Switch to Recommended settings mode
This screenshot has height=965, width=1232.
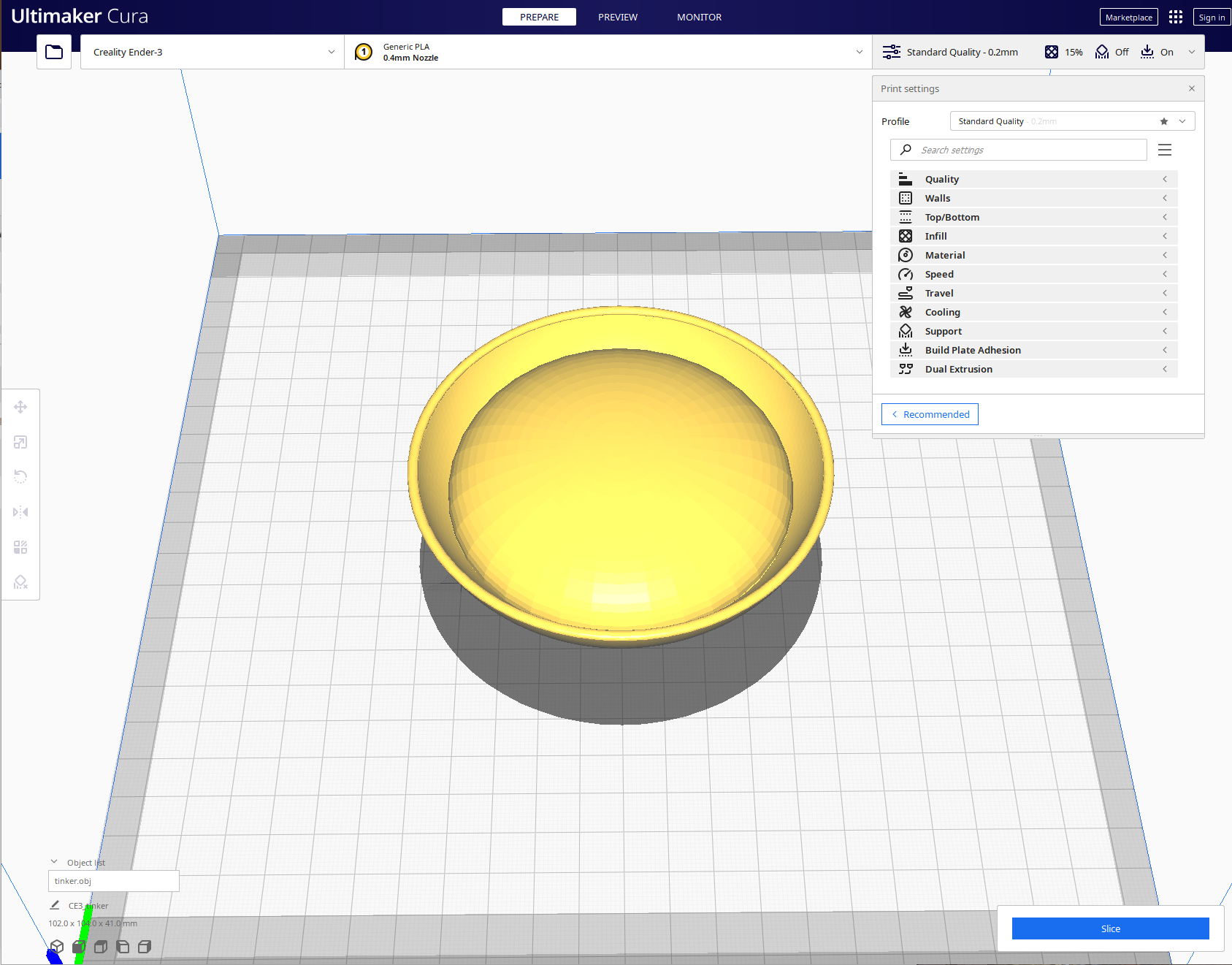tap(930, 414)
